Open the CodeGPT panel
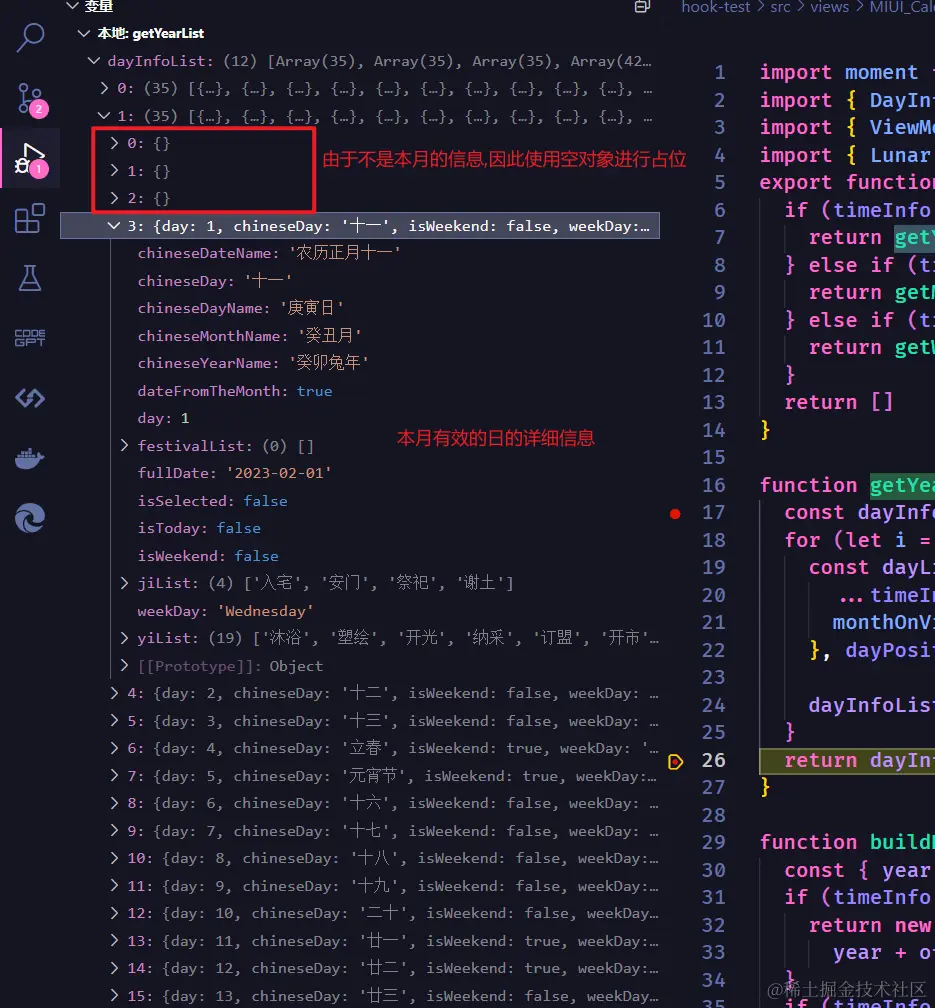This screenshot has height=1008, width=935. (30, 338)
